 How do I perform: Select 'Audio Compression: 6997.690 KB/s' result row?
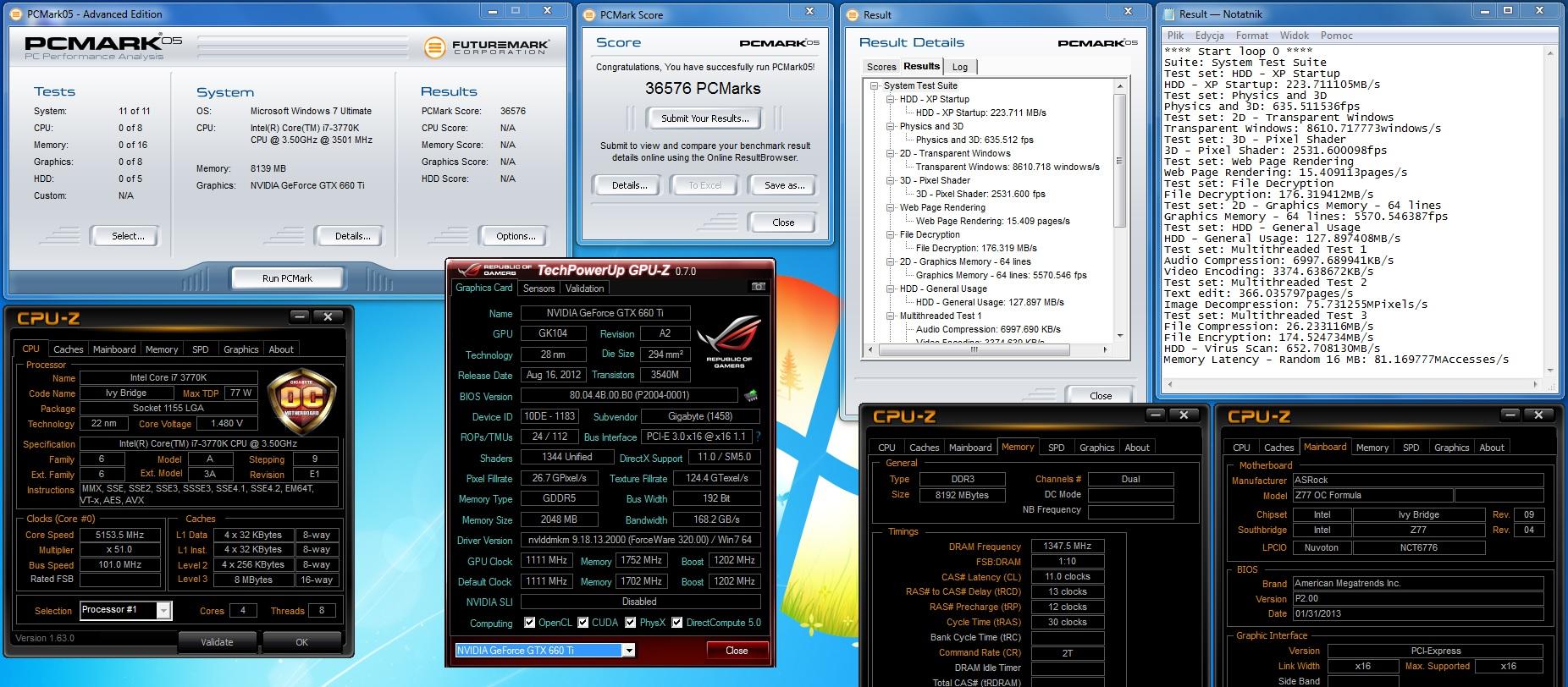click(x=988, y=329)
